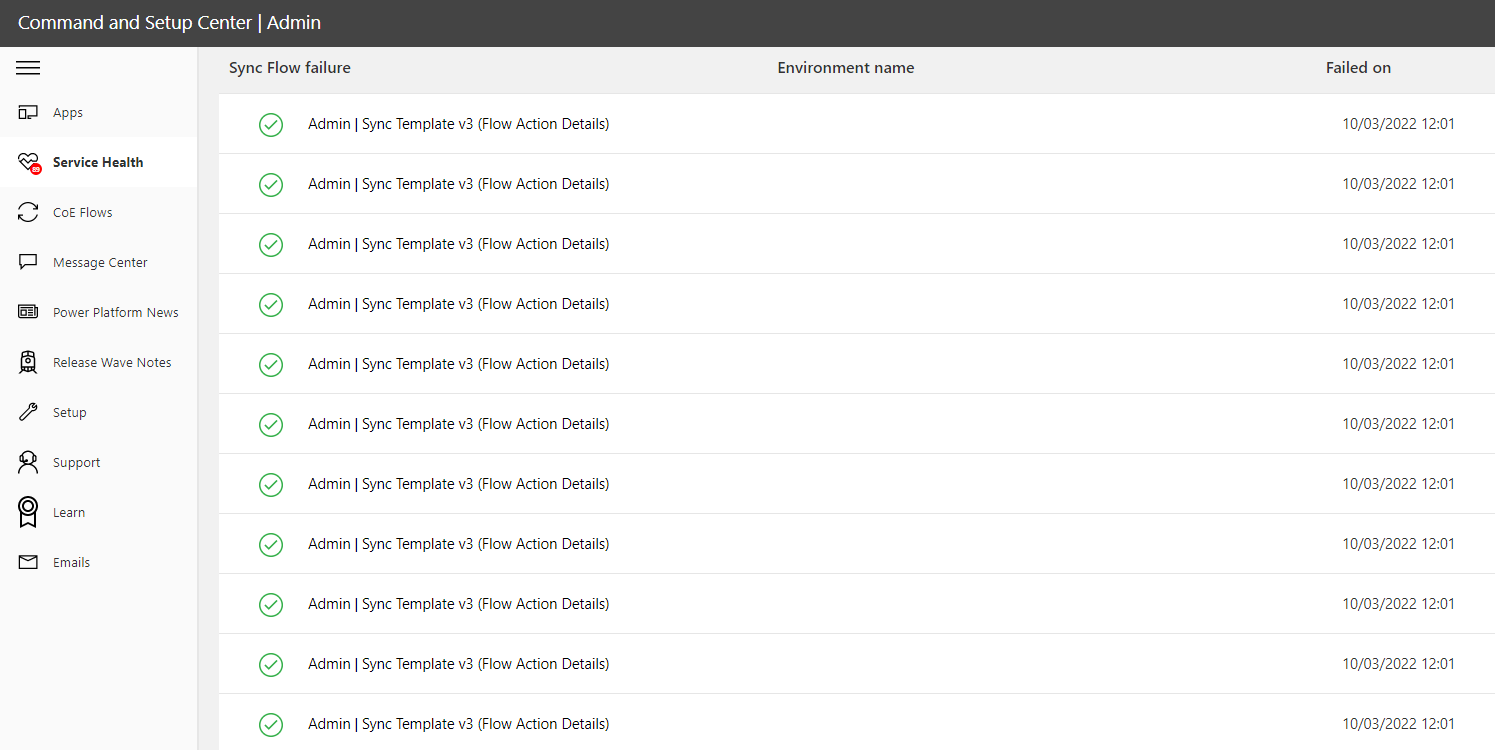Open Support via the people icon
Image resolution: width=1495 pixels, height=750 pixels.
click(27, 462)
